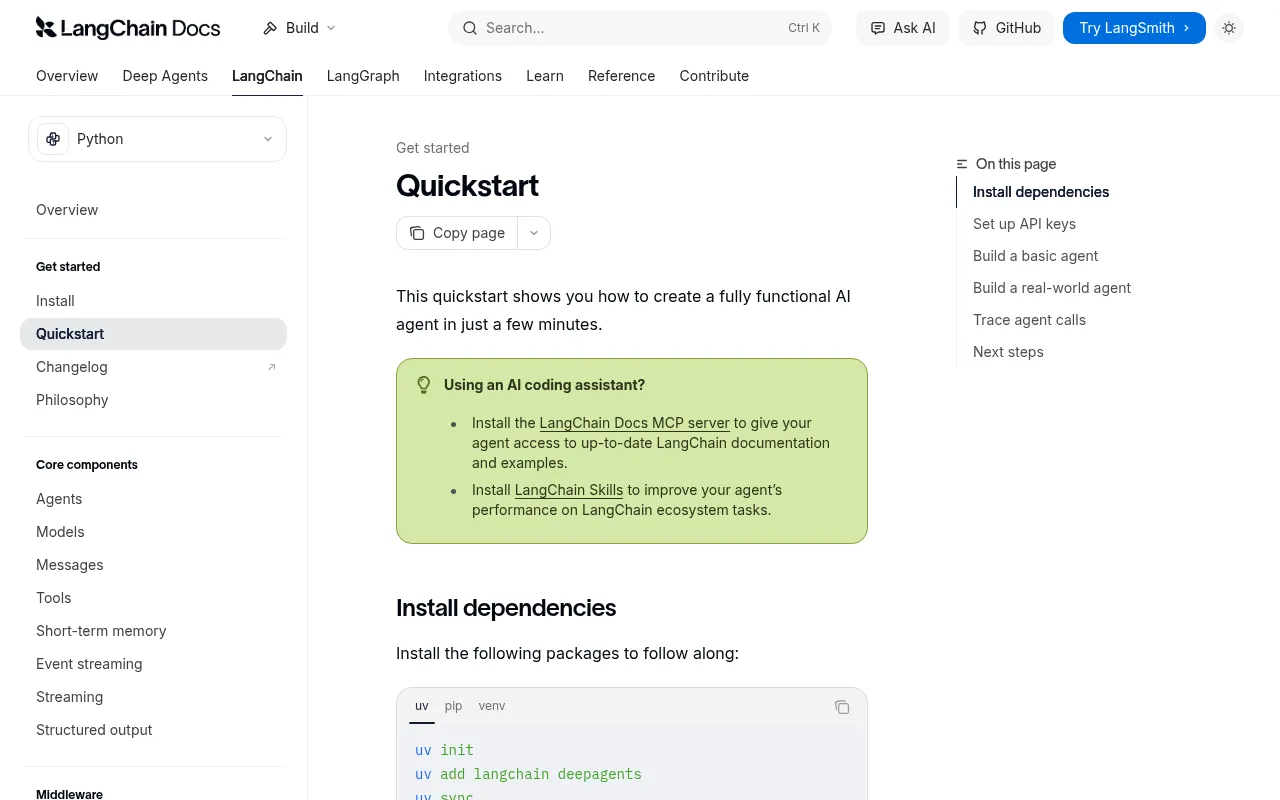
Task: Click the Quickstart page title
Action: coord(467,186)
